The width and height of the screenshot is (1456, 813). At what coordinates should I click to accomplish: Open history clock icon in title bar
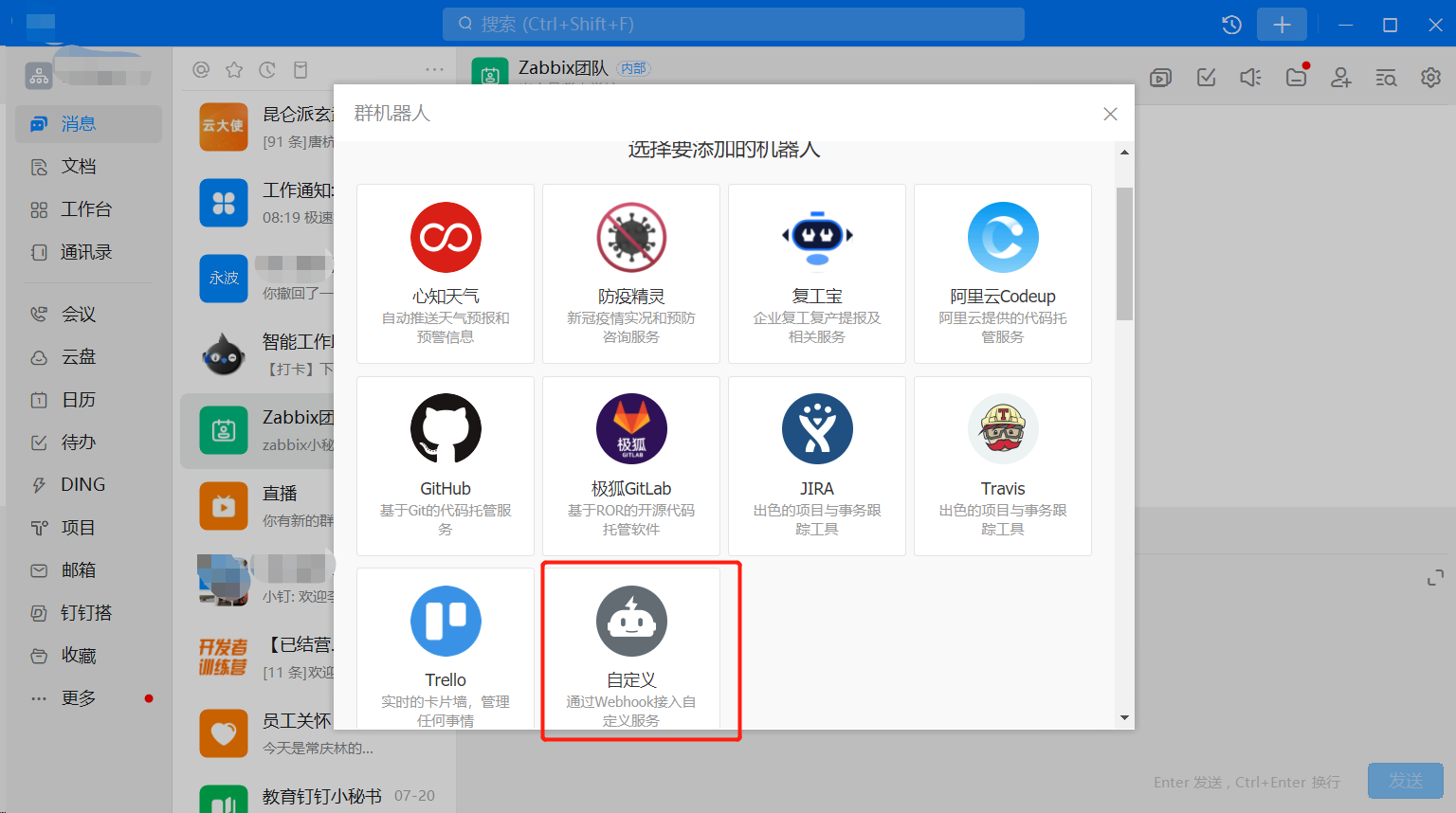click(1231, 25)
